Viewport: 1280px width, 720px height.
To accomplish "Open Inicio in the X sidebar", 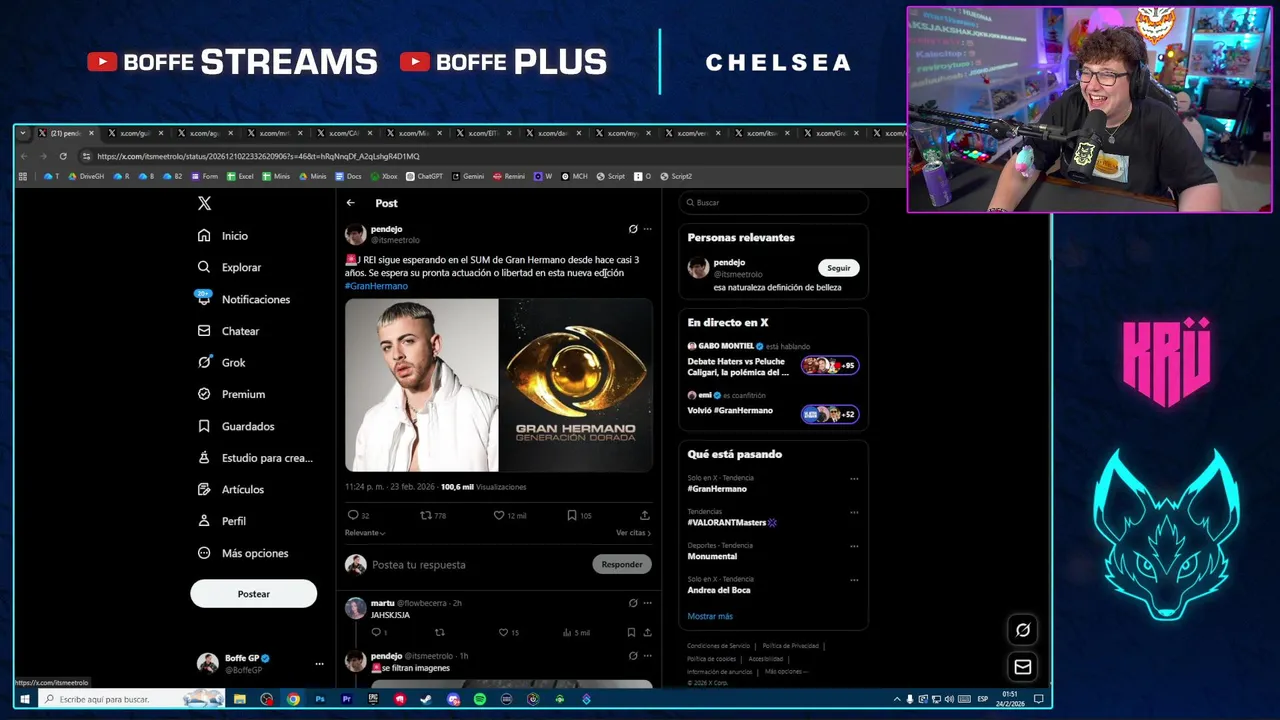I will 223,236.
